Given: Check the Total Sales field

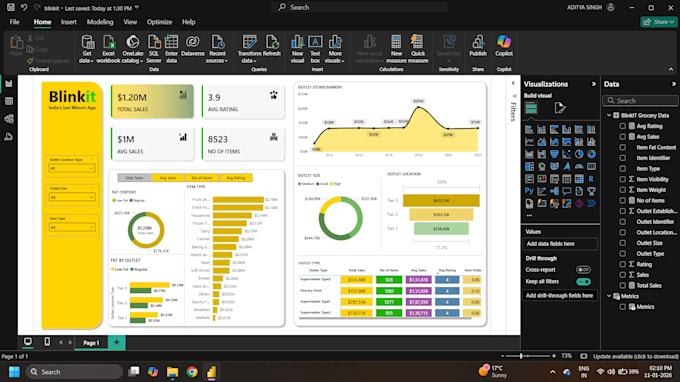Looking at the screenshot, I should coord(623,285).
